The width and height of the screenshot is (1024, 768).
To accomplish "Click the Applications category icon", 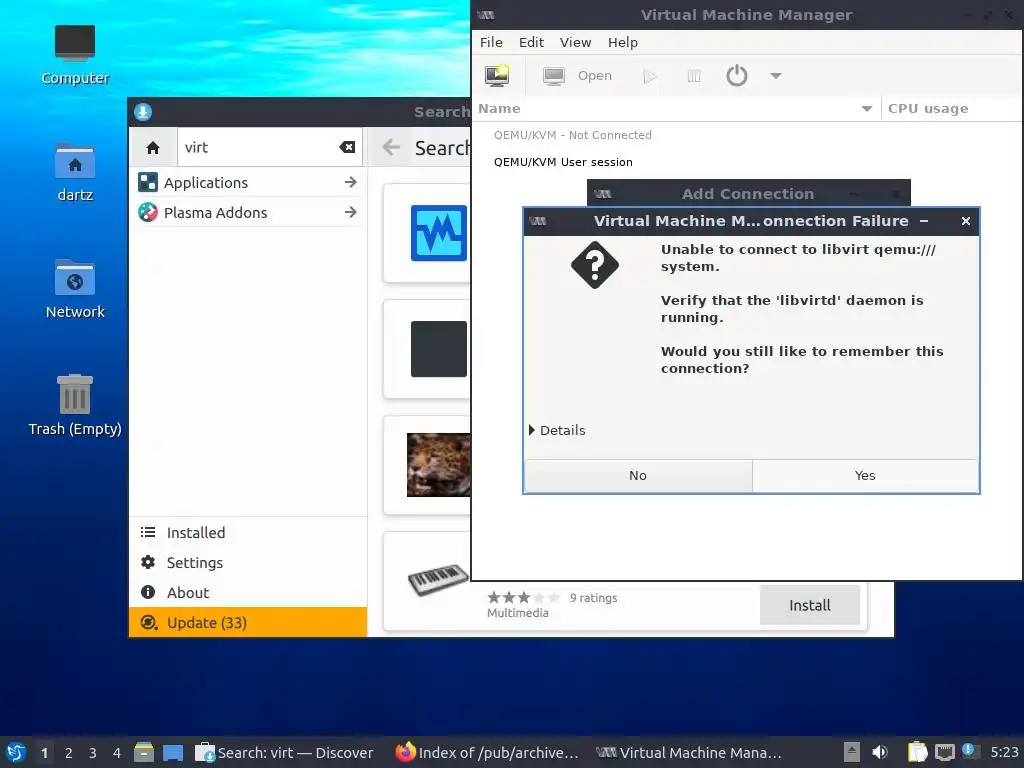I will click(148, 182).
